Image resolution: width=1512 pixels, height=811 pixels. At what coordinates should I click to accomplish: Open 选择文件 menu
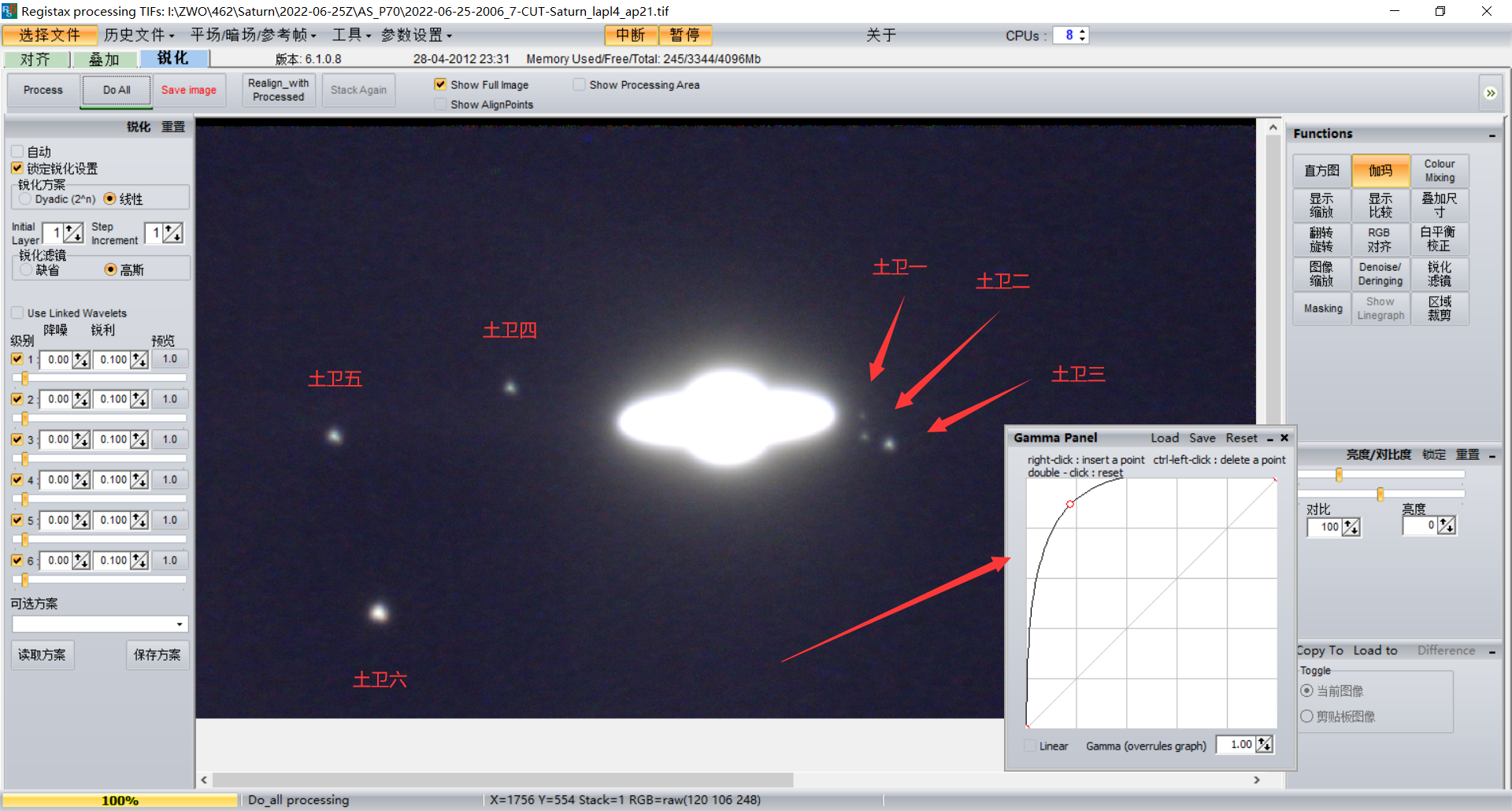pos(50,35)
